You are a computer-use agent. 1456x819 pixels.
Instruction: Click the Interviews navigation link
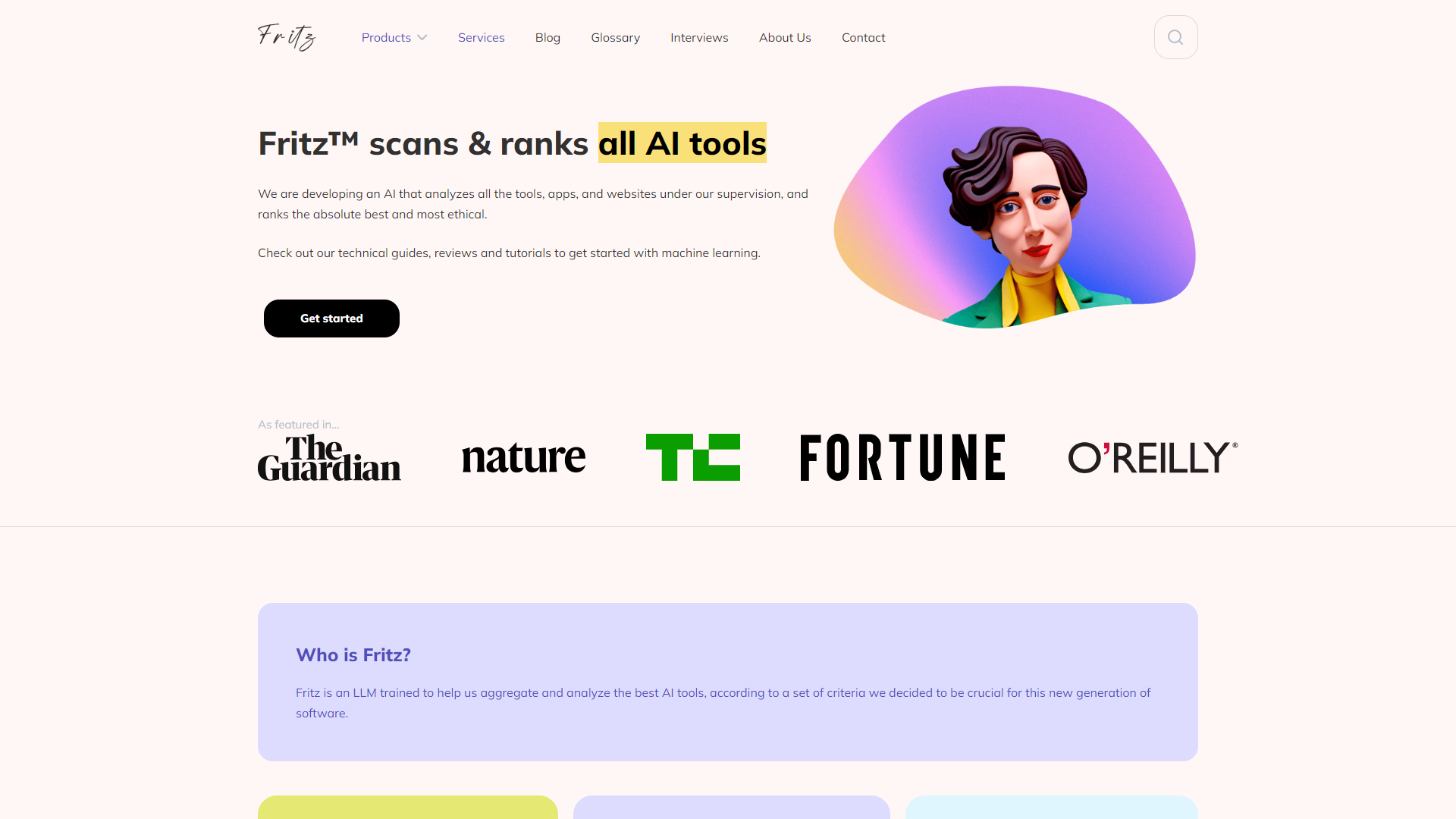point(699,37)
